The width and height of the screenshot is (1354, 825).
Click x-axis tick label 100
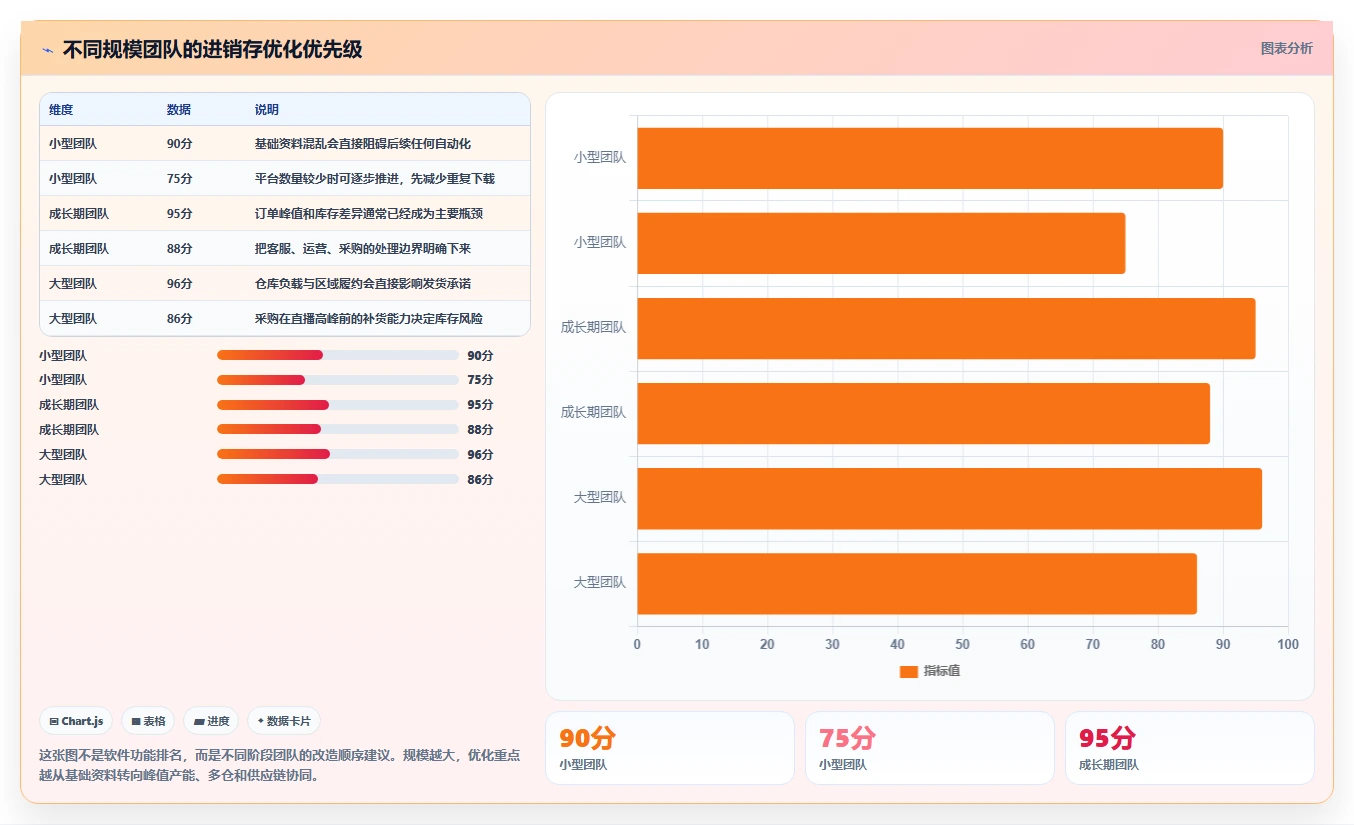(x=1288, y=644)
